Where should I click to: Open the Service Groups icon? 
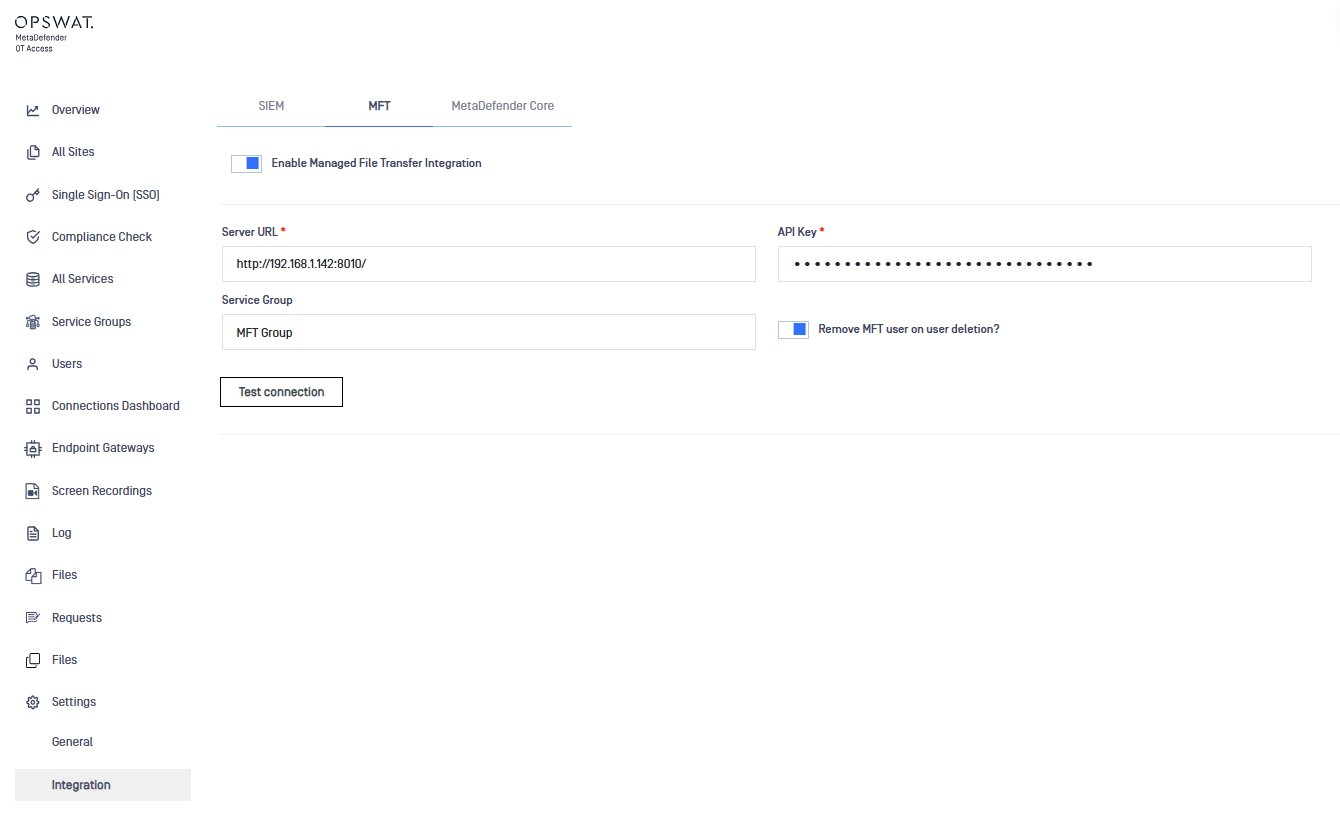pyautogui.click(x=33, y=322)
